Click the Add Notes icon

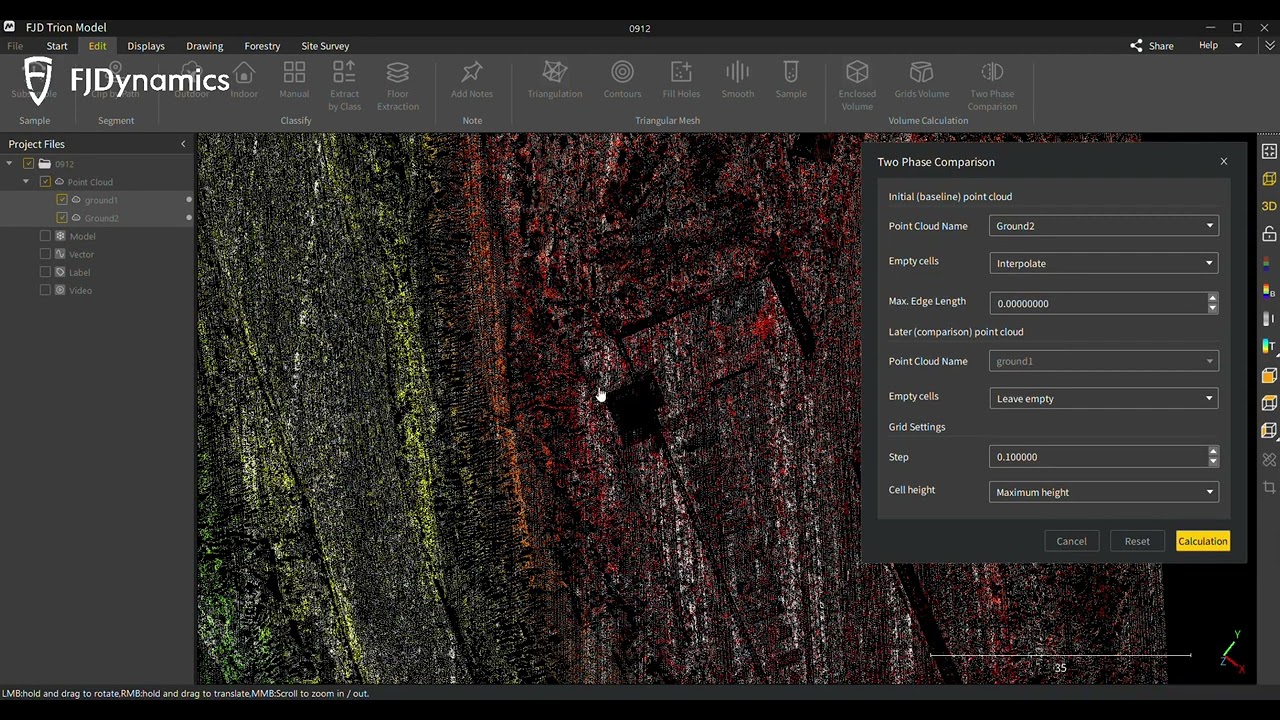pos(472,80)
